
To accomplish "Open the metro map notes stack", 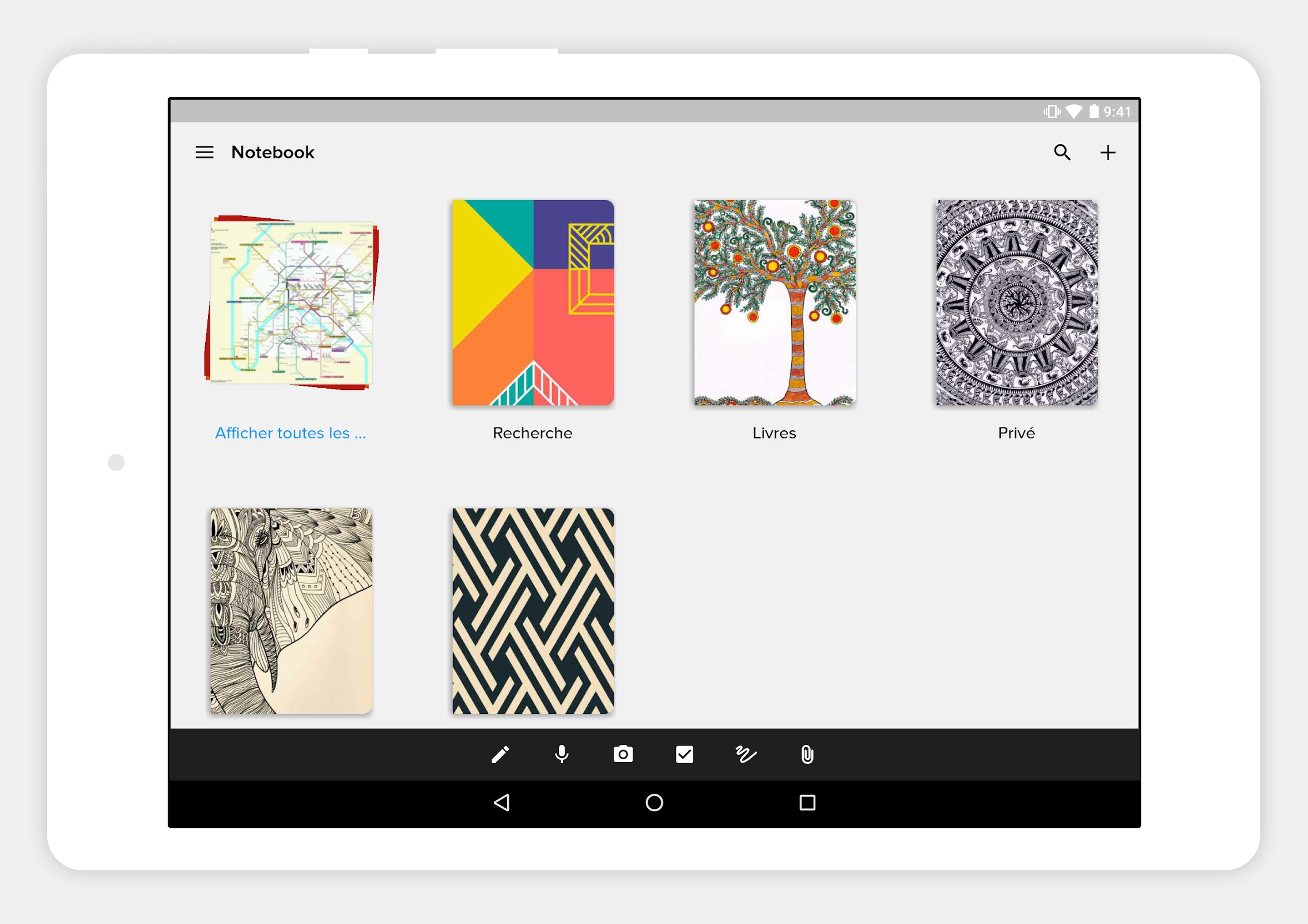I will [291, 302].
